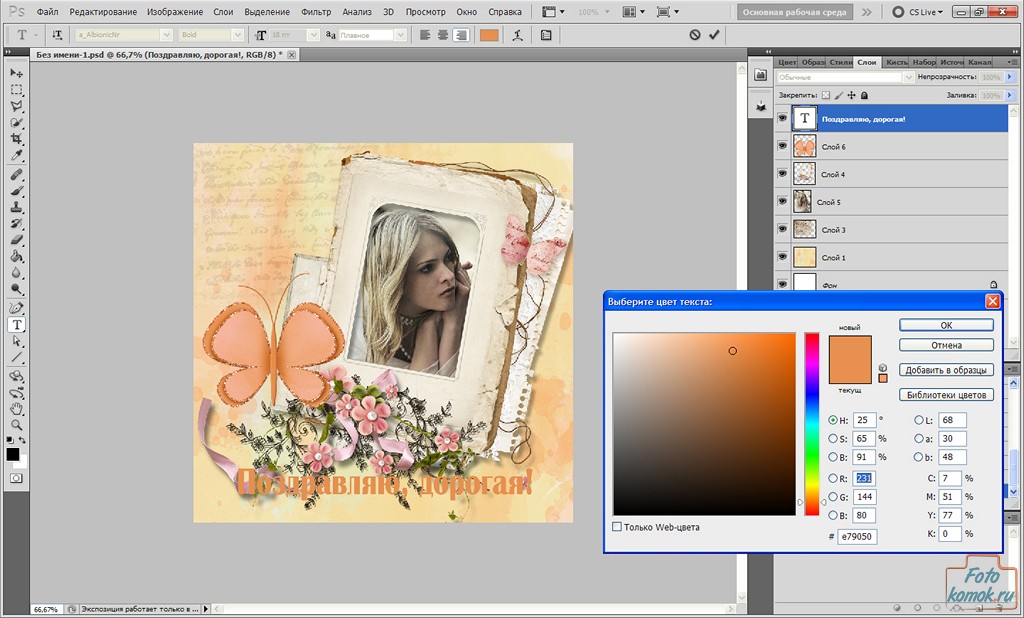The image size is (1024, 618).
Task: Commit text edits with the checkmark icon
Action: (x=714, y=34)
